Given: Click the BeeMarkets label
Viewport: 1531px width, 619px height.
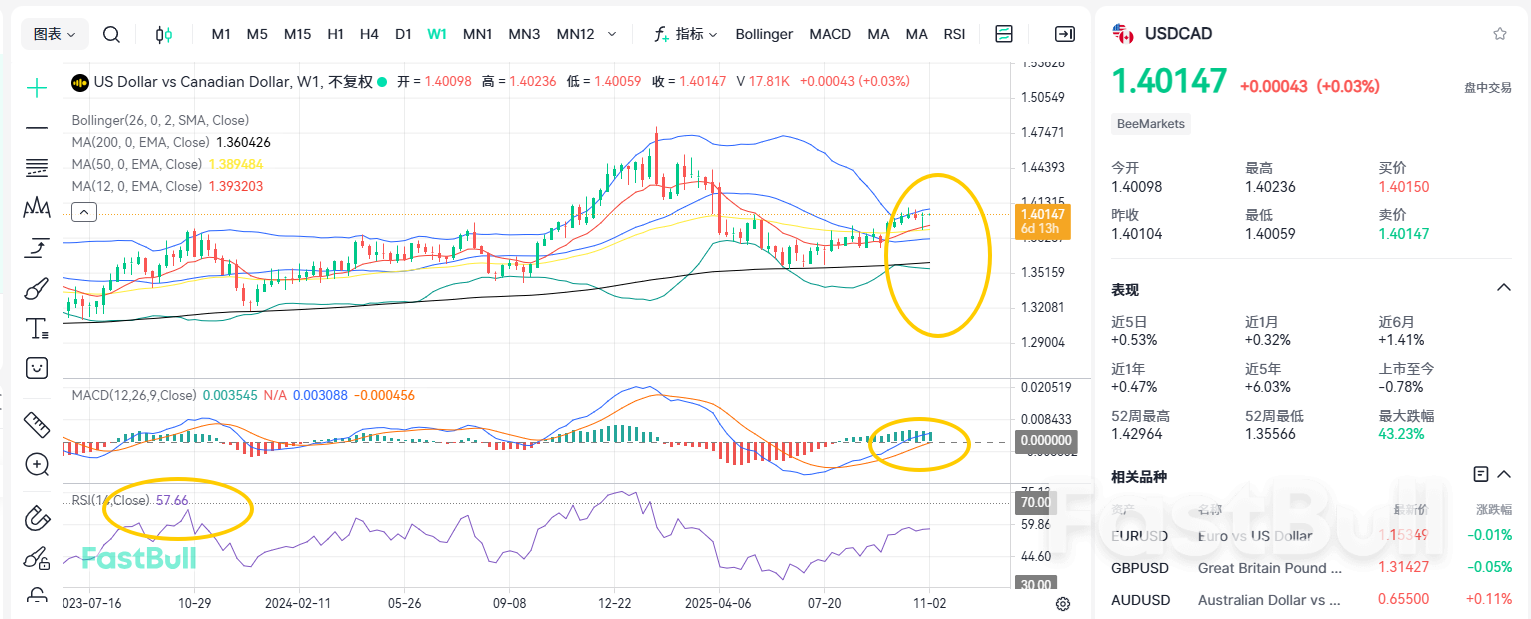Looking at the screenshot, I should 1150,123.
